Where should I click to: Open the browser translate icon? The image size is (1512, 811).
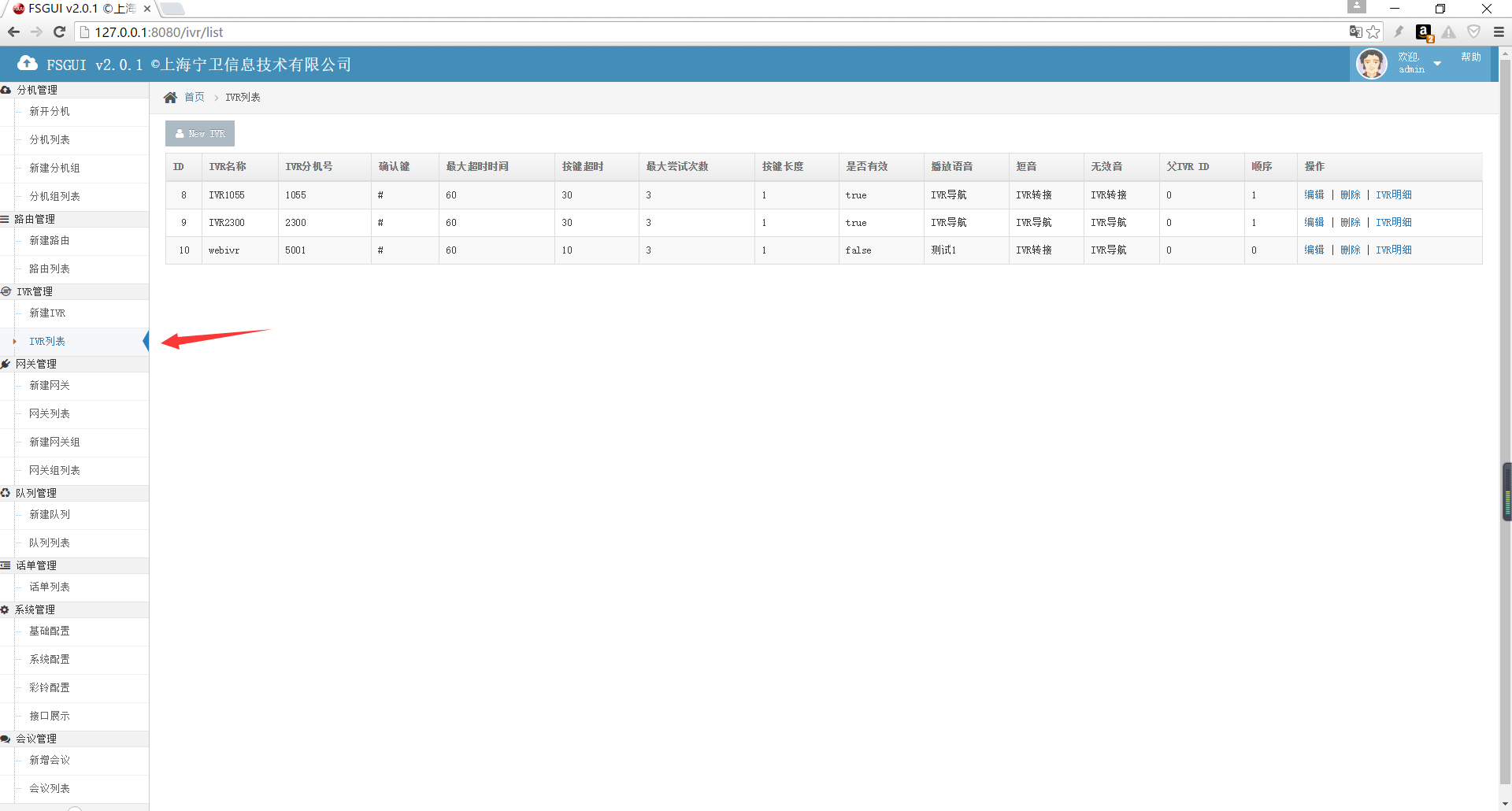coord(1355,32)
